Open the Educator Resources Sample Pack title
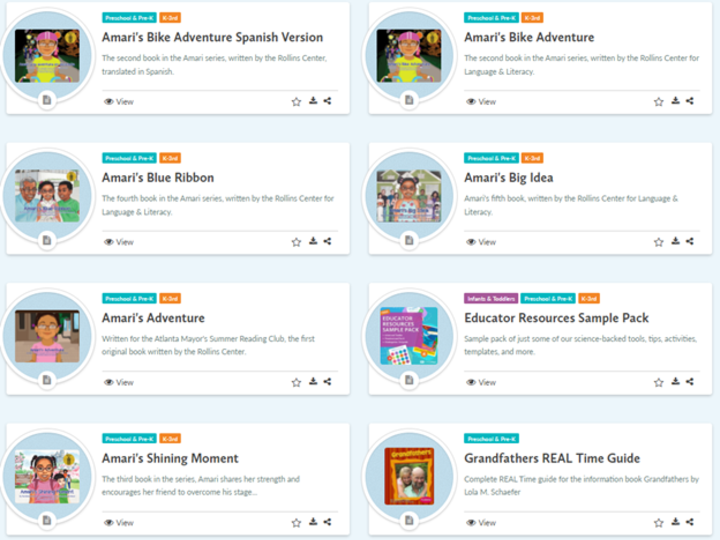The width and height of the screenshot is (720, 540). tap(557, 318)
